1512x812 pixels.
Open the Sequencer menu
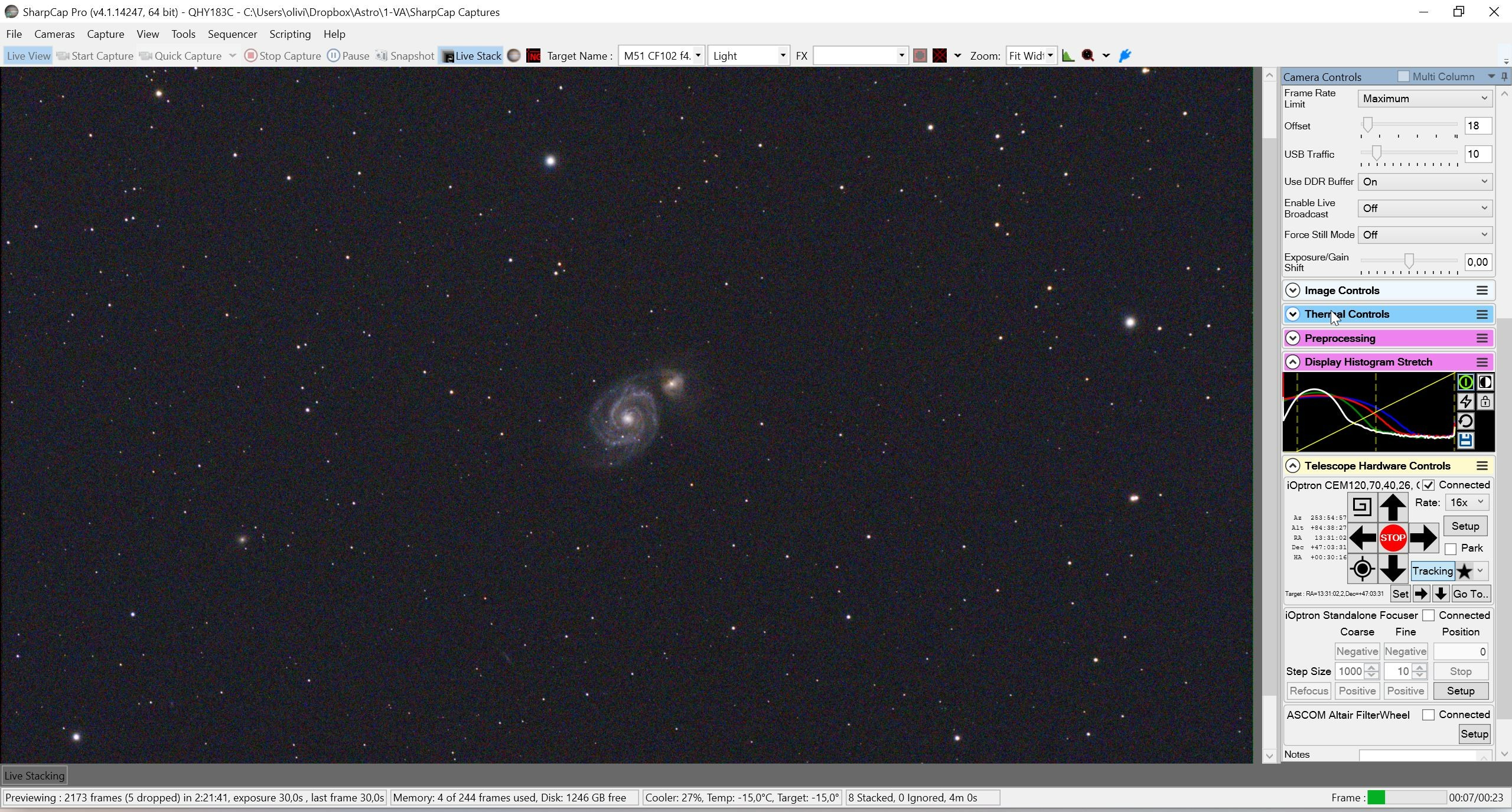(x=232, y=34)
